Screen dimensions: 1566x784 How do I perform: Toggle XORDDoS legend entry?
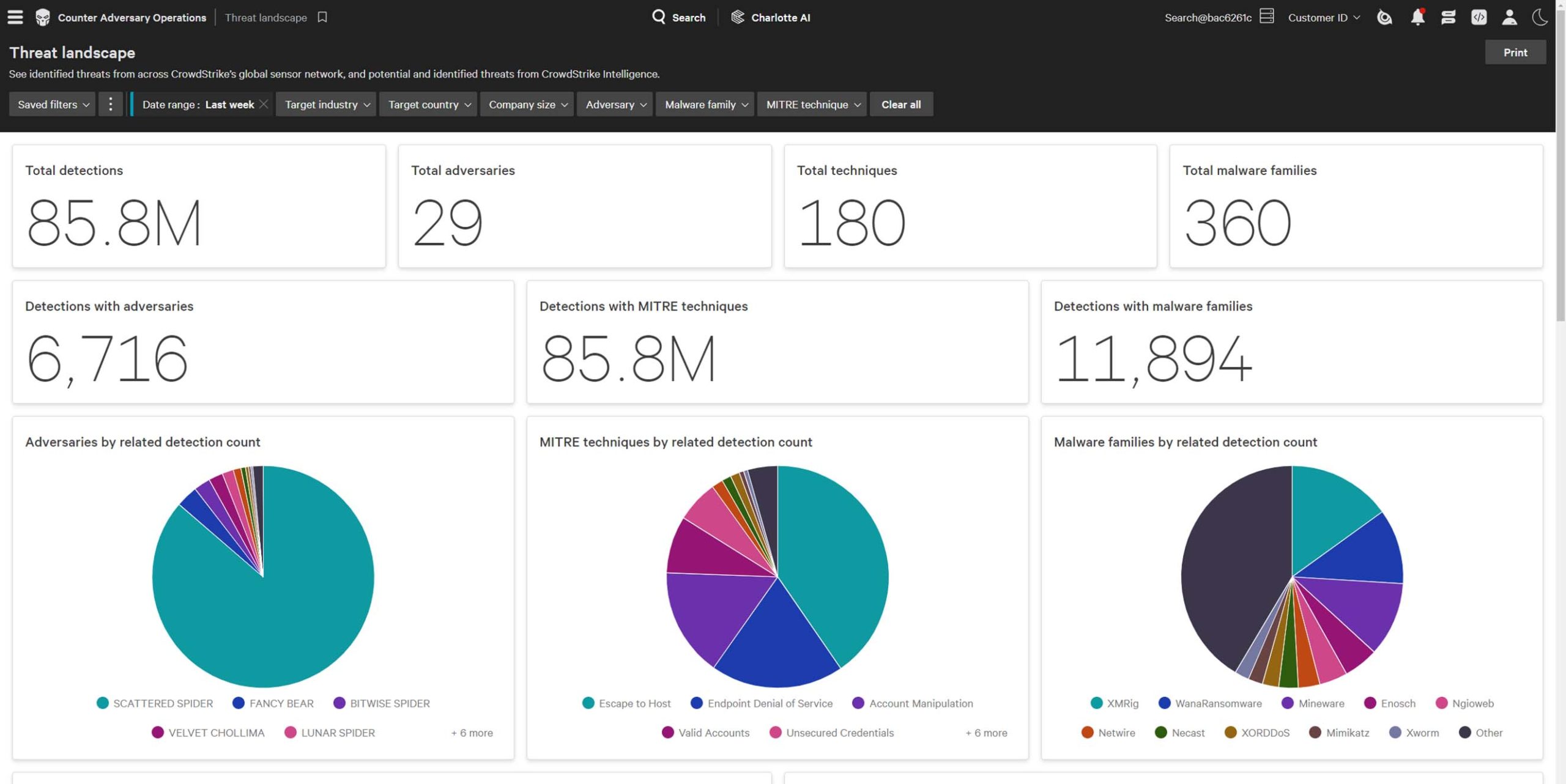coord(1256,732)
